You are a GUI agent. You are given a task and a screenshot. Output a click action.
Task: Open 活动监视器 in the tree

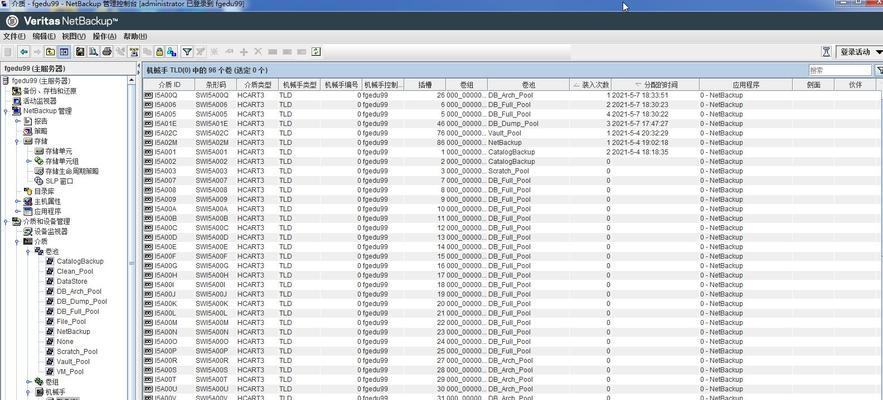39,101
